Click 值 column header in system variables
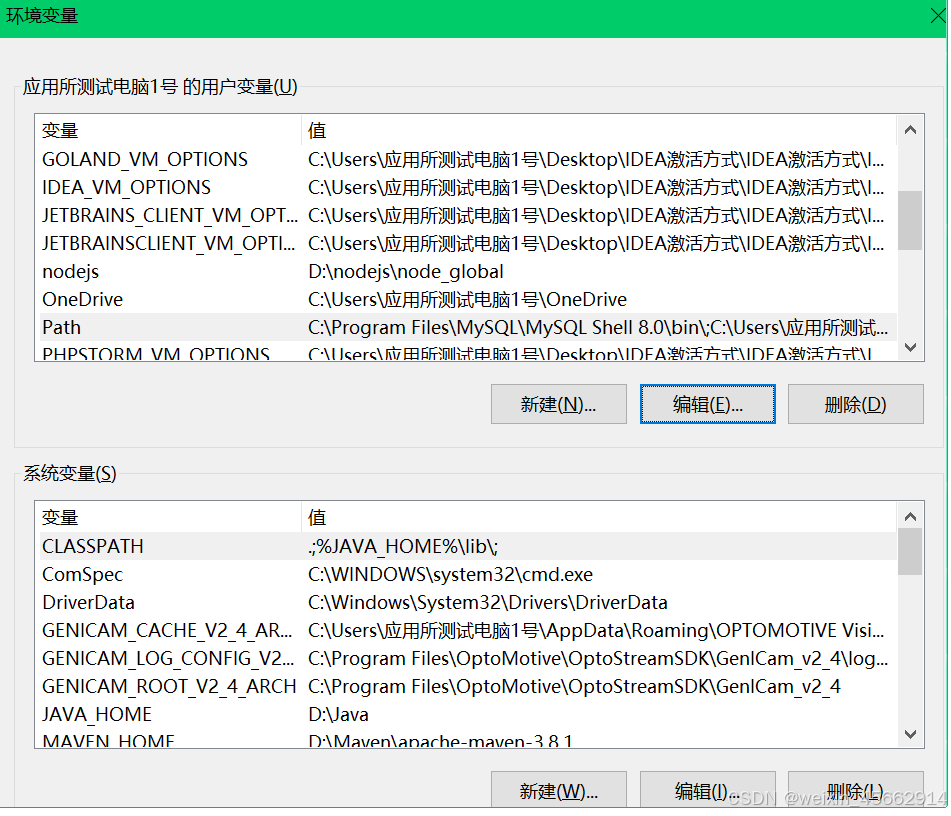 [317, 518]
